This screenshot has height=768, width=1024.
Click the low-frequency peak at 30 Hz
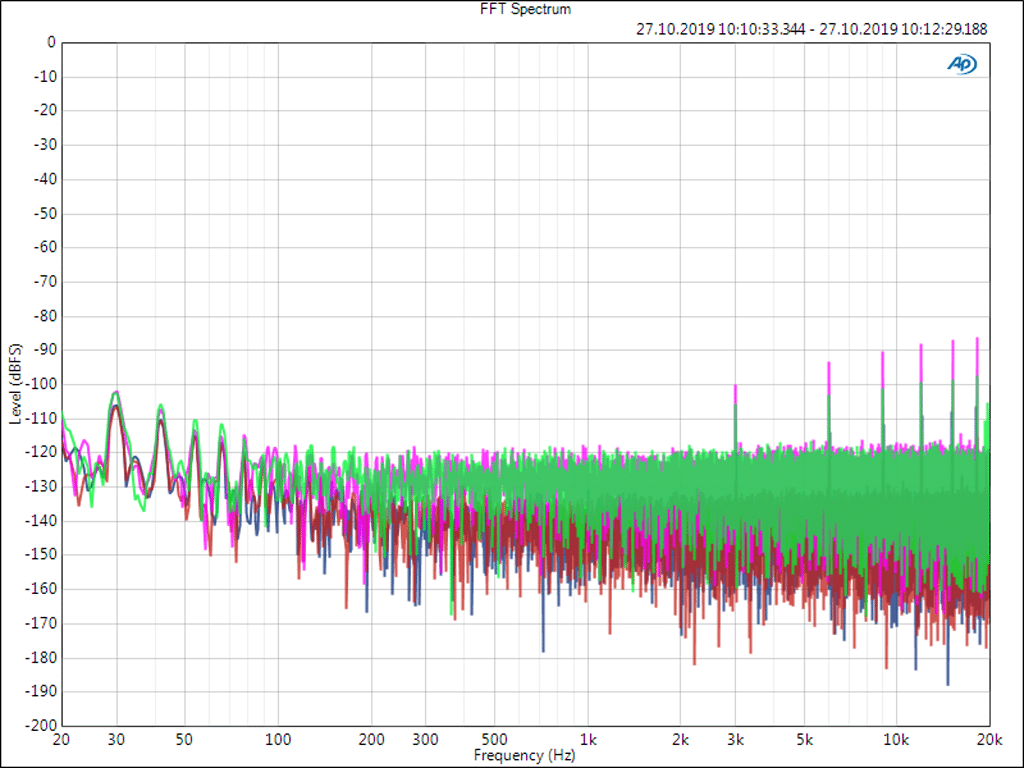pyautogui.click(x=117, y=393)
